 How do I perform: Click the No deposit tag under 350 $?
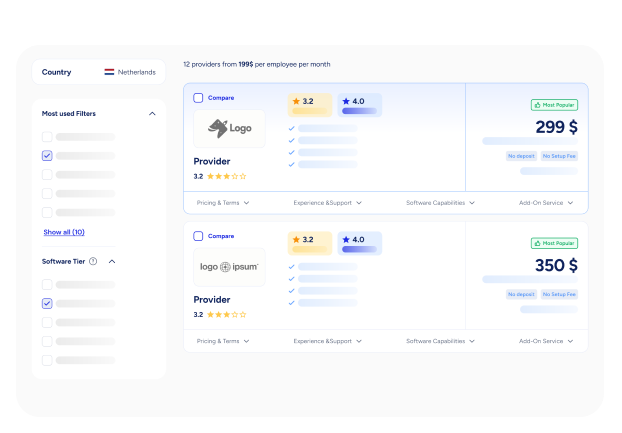click(x=521, y=295)
